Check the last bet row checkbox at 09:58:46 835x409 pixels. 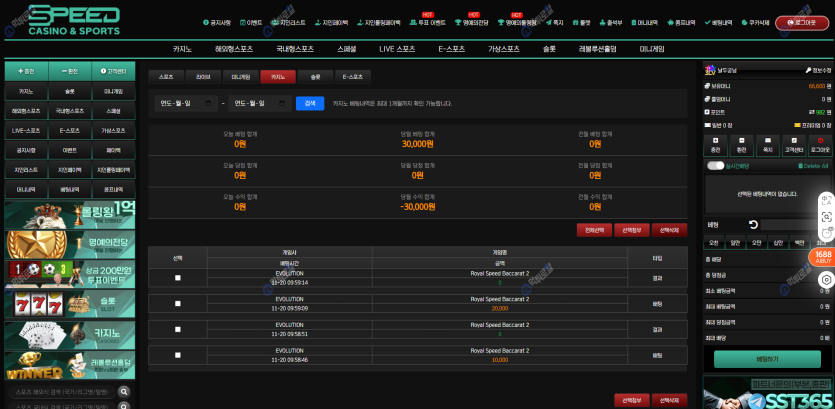tap(178, 355)
